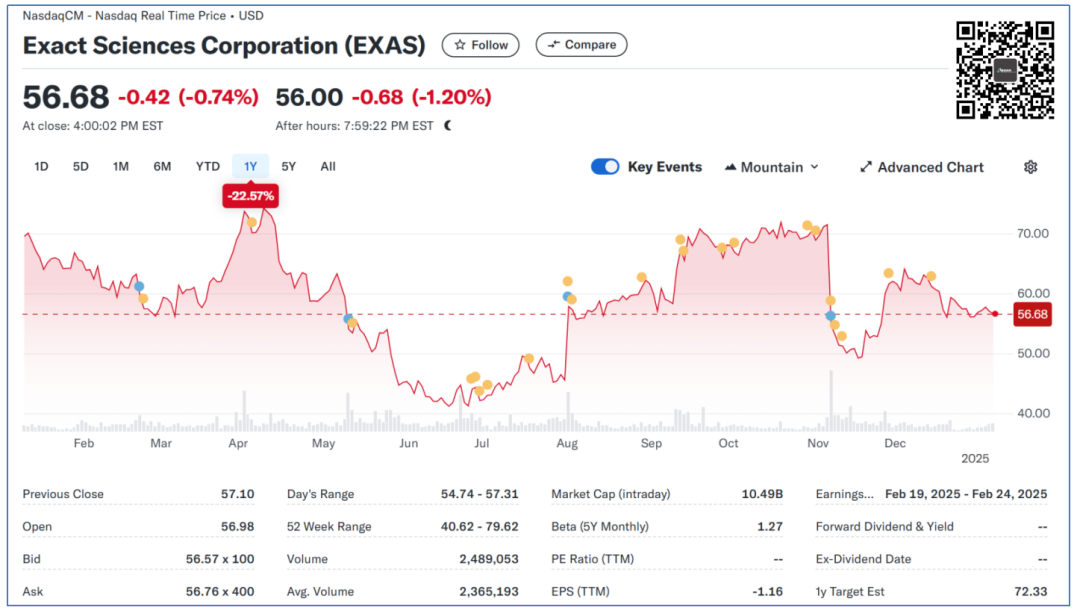Click the star icon in Follow
Viewport: 1080px width, 613px height.
point(459,45)
